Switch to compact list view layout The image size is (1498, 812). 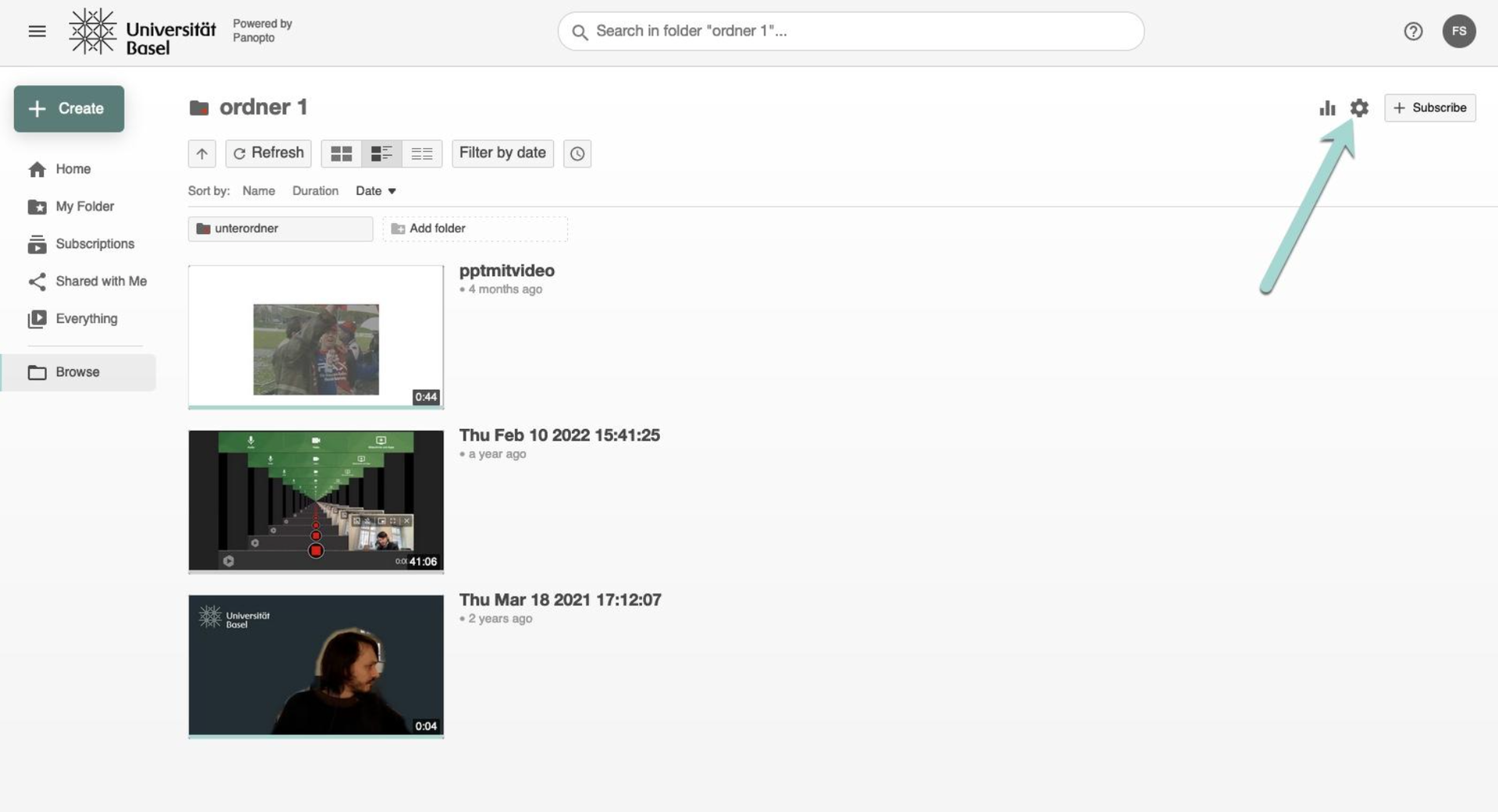click(422, 154)
